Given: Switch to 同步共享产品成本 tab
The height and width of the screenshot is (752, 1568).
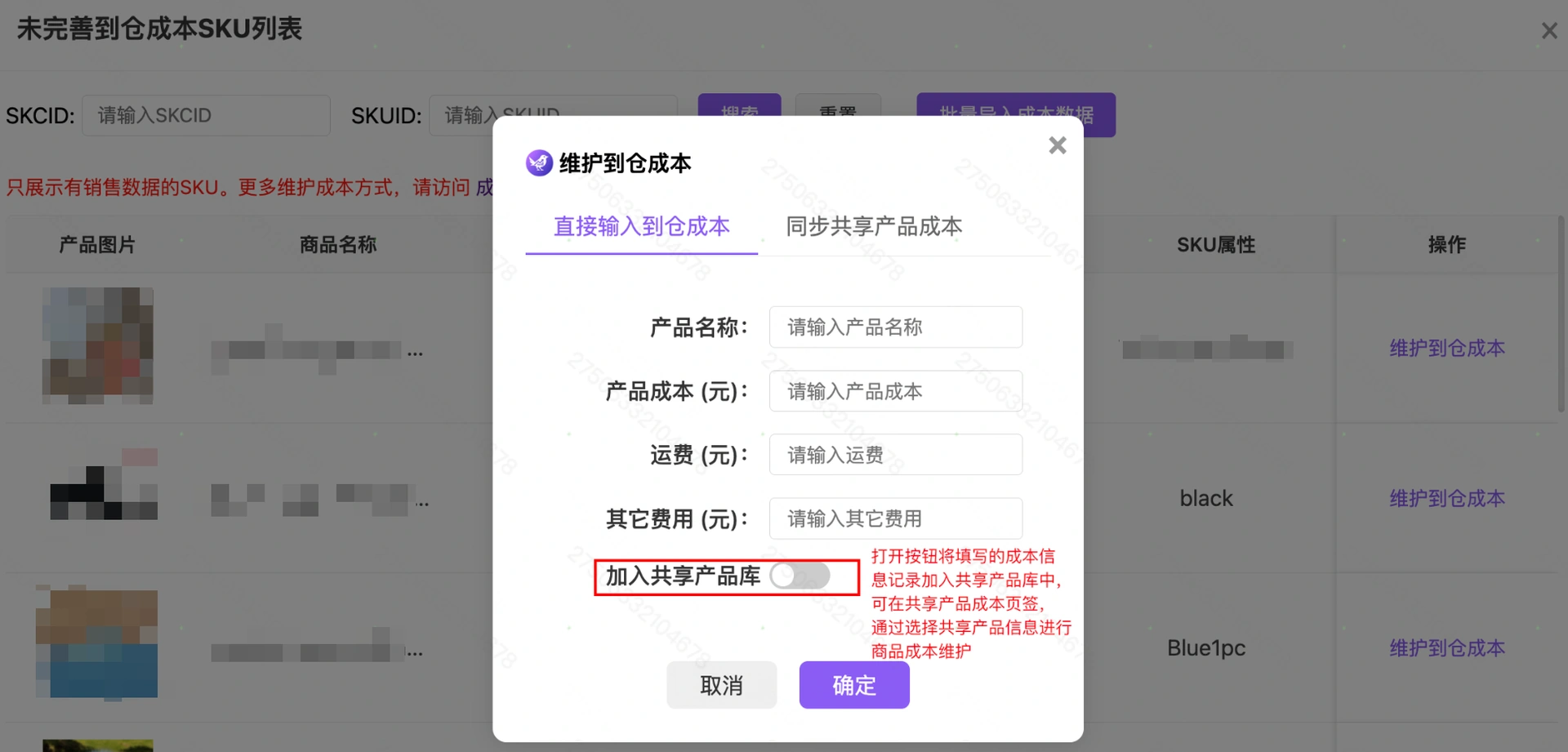Looking at the screenshot, I should pyautogui.click(x=874, y=226).
